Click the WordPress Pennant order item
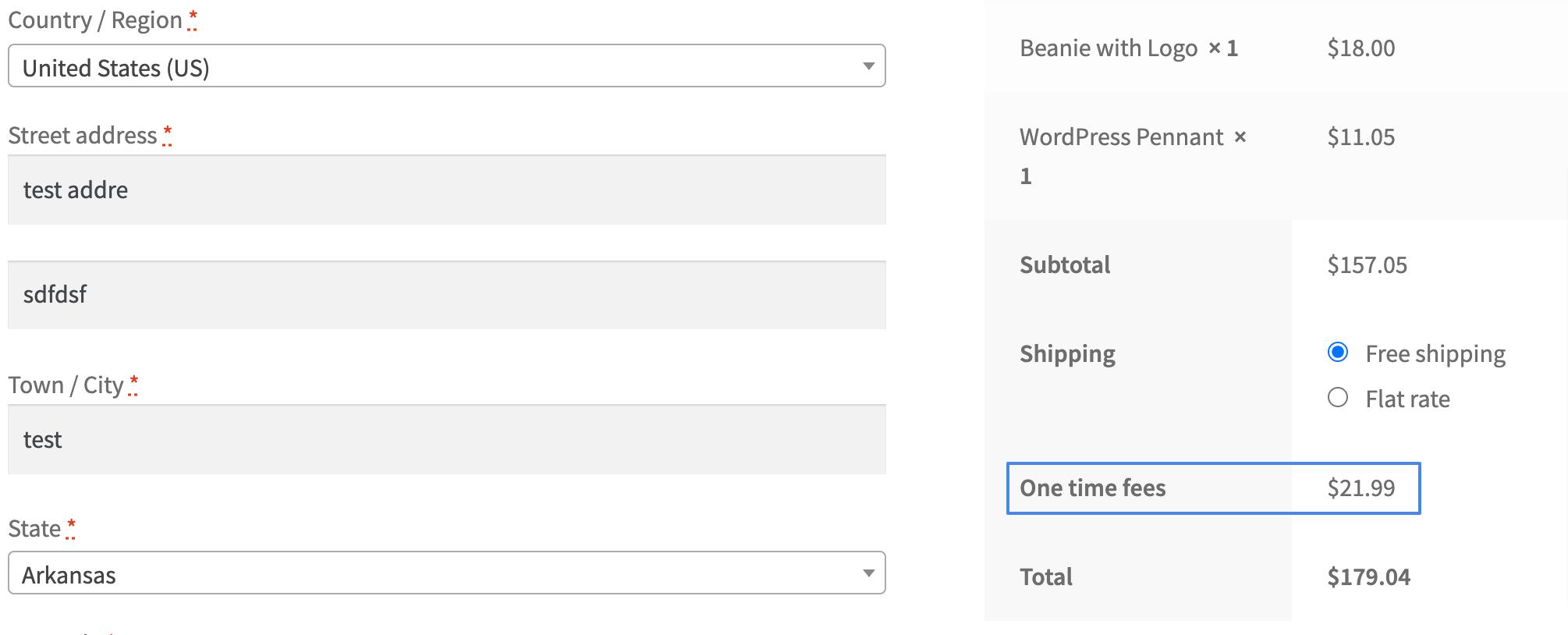Image resolution: width=1568 pixels, height=635 pixels. click(1121, 137)
